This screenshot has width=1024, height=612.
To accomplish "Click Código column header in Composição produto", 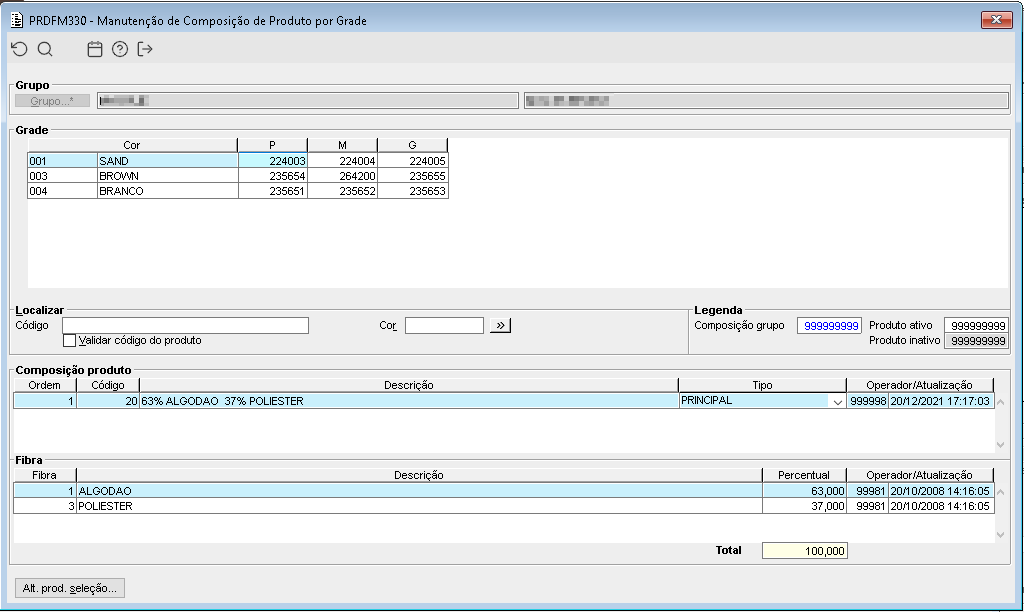I will click(108, 385).
